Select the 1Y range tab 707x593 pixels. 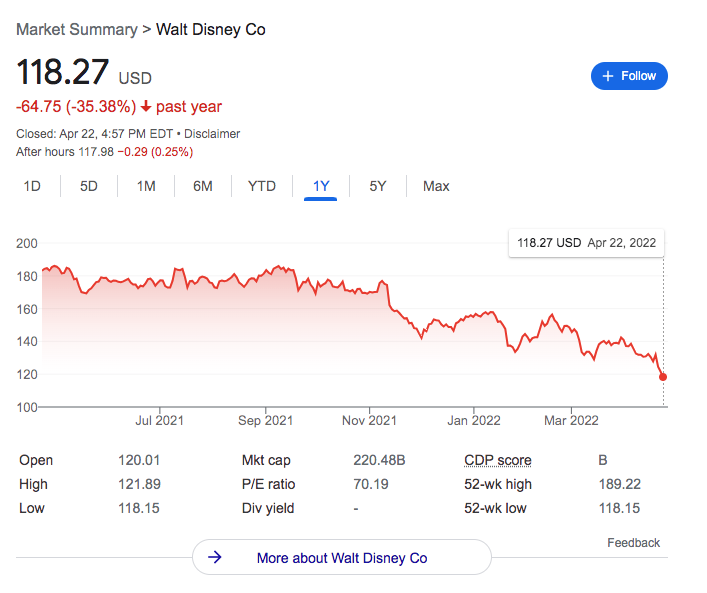tap(321, 186)
